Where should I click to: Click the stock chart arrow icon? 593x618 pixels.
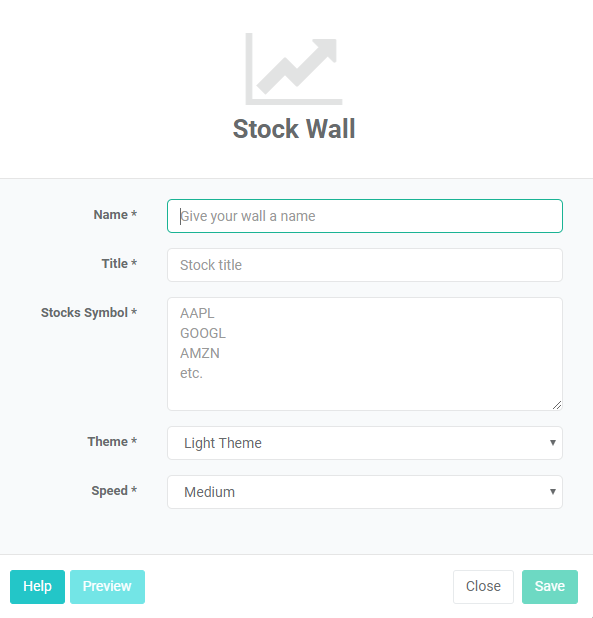294,69
